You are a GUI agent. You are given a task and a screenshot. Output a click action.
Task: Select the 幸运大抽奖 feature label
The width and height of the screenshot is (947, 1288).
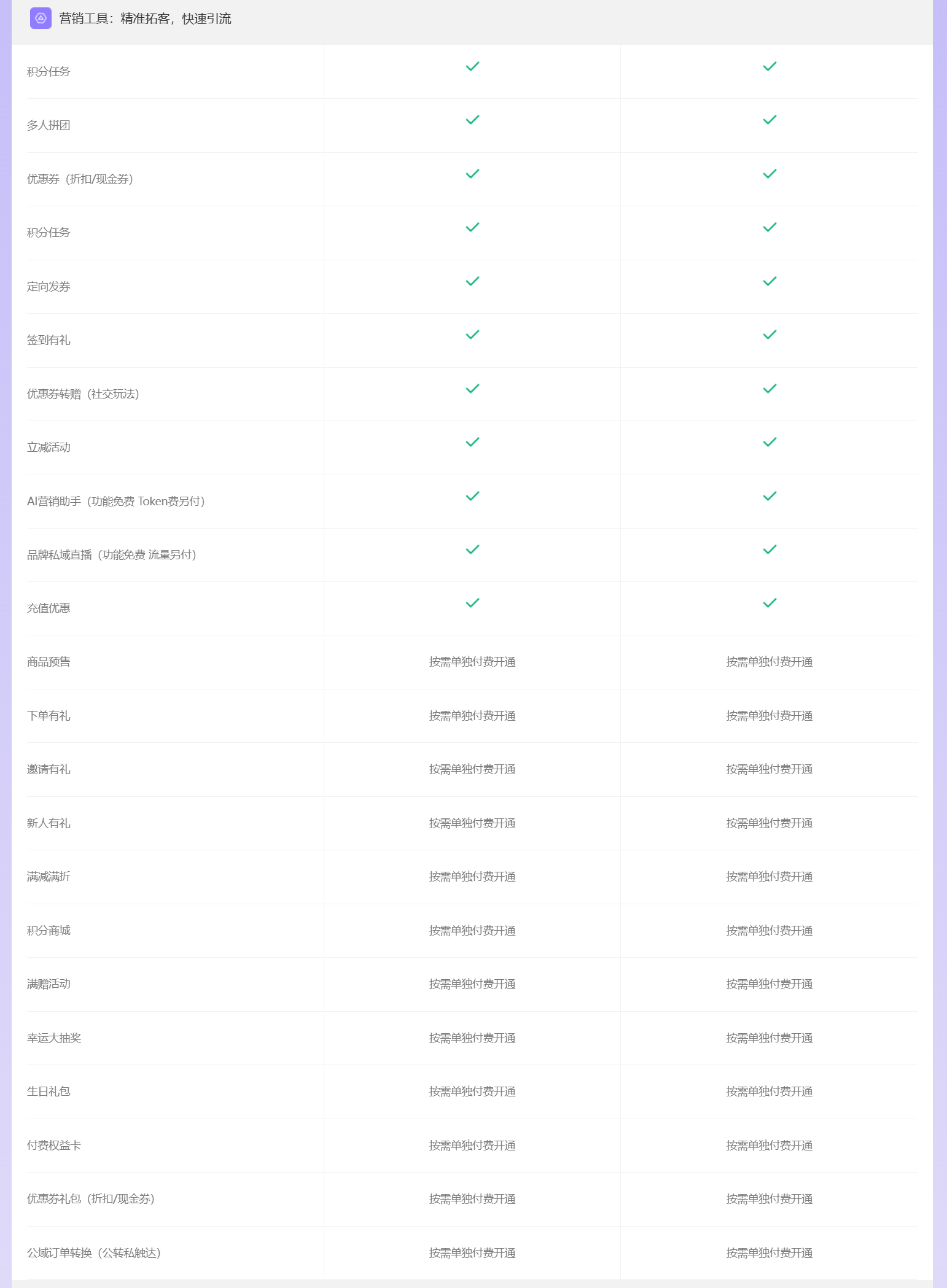tap(54, 1038)
